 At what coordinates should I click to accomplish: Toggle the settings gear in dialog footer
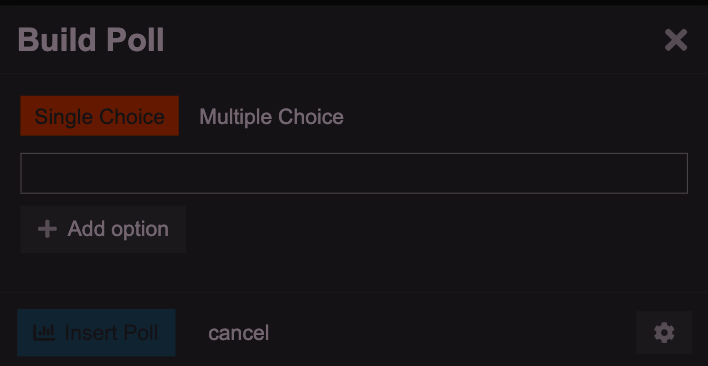(x=664, y=333)
